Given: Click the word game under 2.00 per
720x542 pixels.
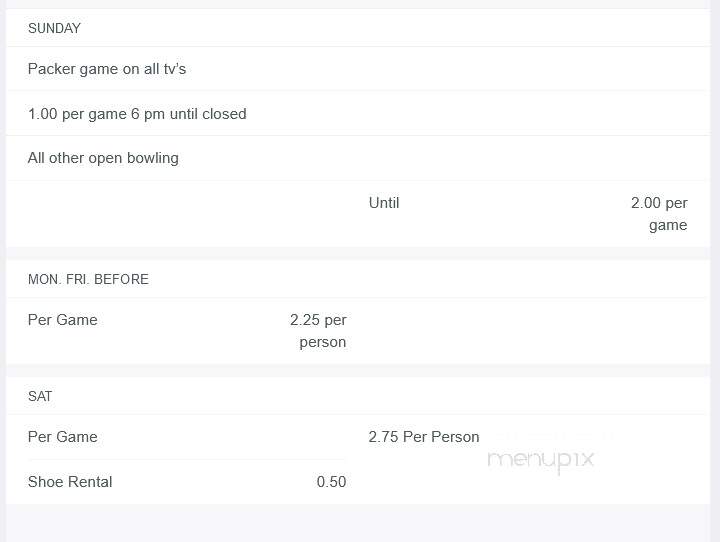Looking at the screenshot, I should pos(668,225).
